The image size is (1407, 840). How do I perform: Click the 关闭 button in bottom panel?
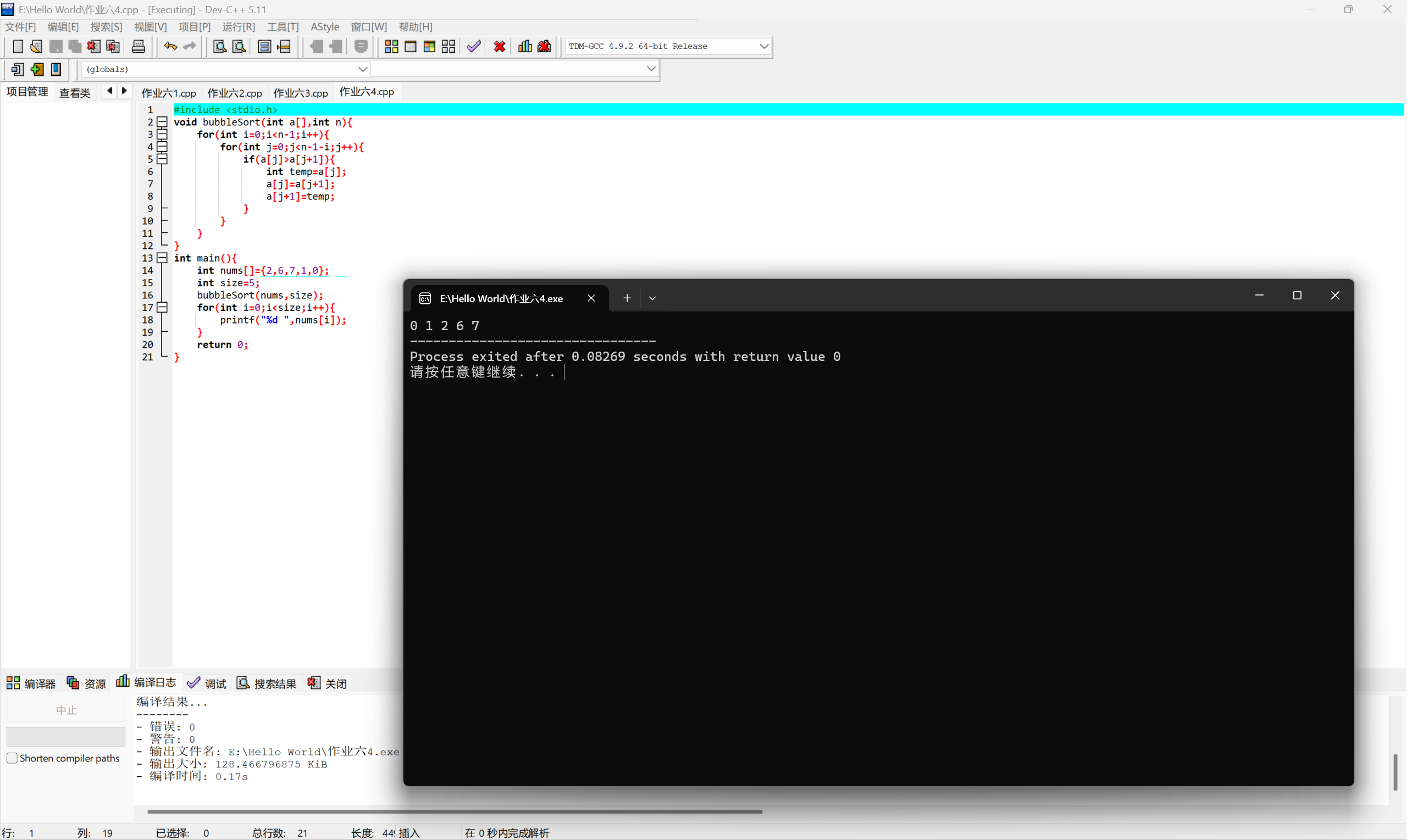tap(327, 683)
